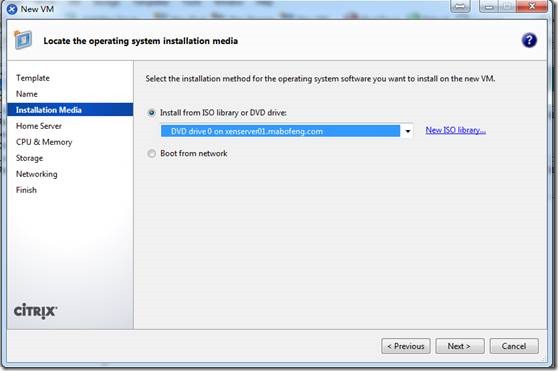
Task: Cancel the New VM wizard
Action: pyautogui.click(x=514, y=346)
